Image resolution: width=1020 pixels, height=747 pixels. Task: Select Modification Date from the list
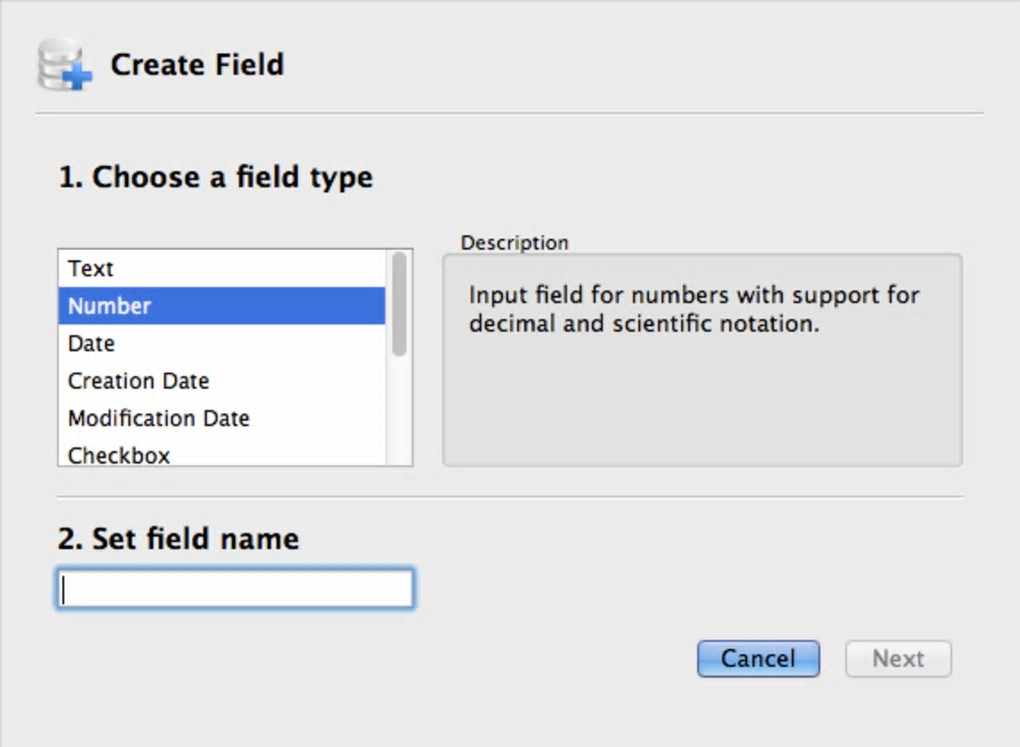pos(158,418)
